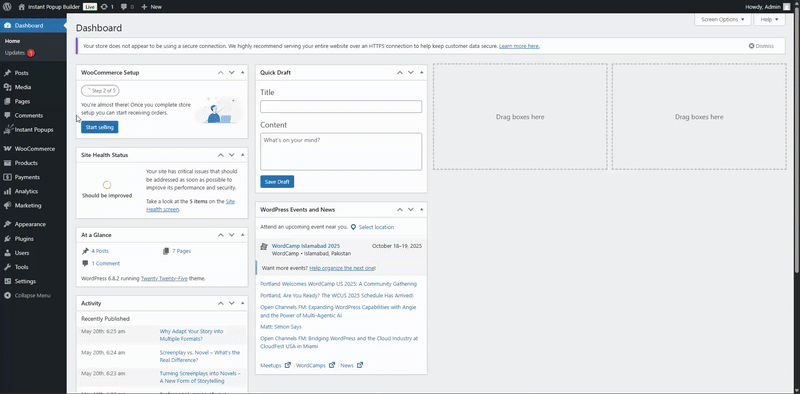Toggle Site Health Status panel collapse
Screen dimensions: 800x394
click(243, 155)
